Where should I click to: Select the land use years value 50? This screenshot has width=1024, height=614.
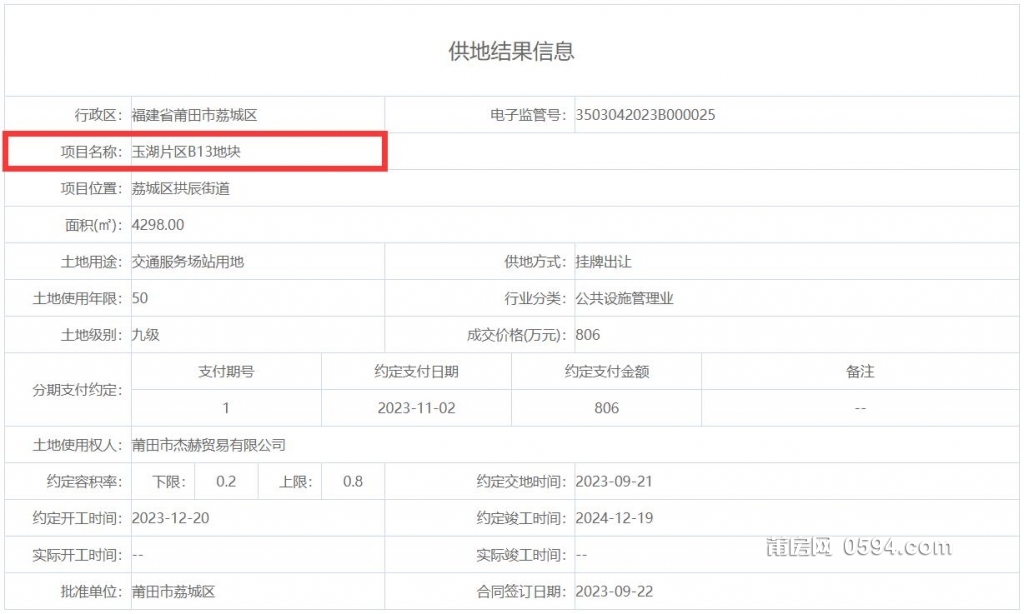pyautogui.click(x=140, y=299)
